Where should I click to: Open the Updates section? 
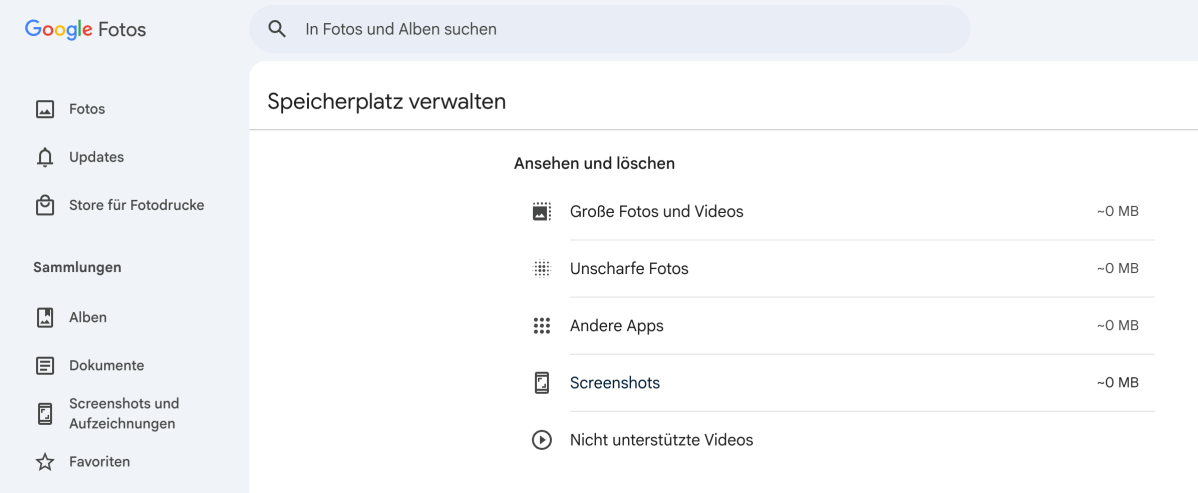[x=96, y=157]
